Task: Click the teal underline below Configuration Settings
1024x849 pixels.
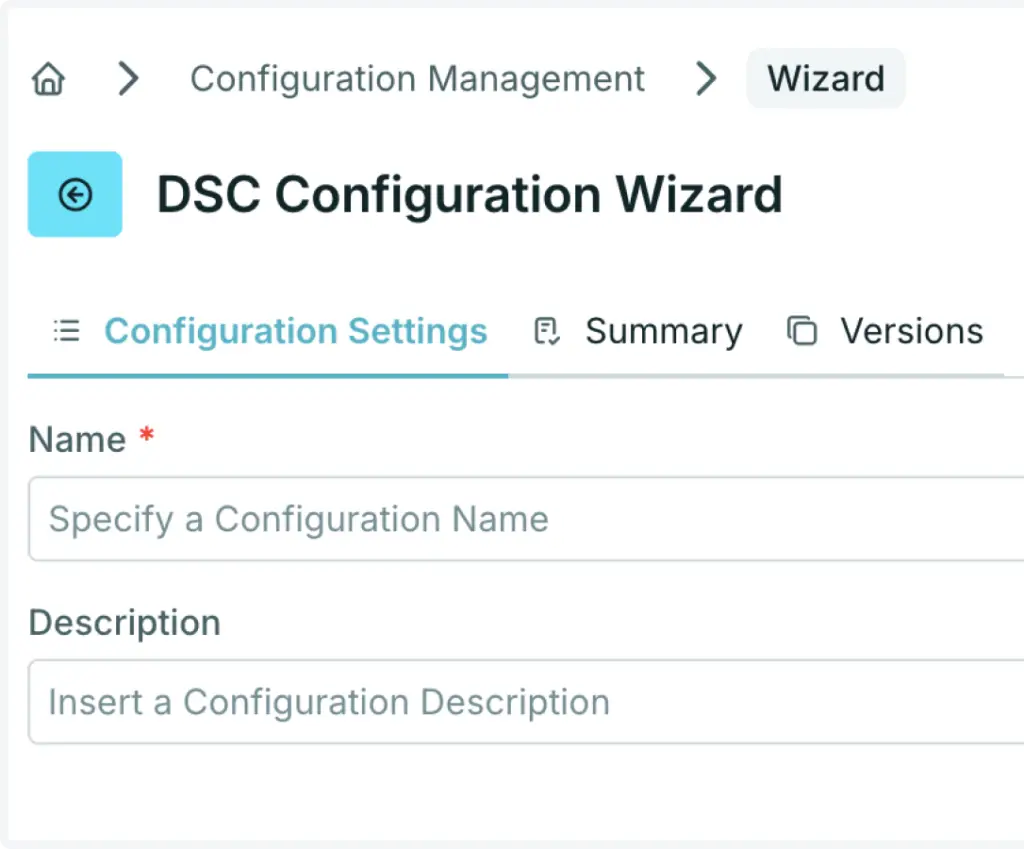Action: 267,376
